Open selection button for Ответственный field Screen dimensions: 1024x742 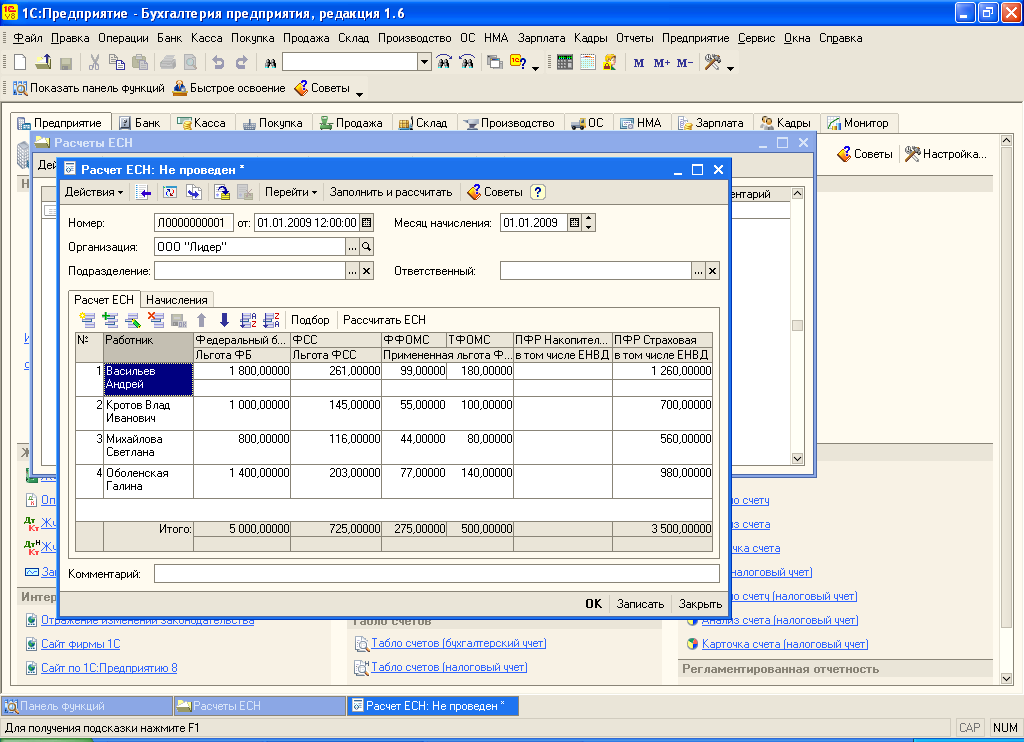(x=699, y=271)
